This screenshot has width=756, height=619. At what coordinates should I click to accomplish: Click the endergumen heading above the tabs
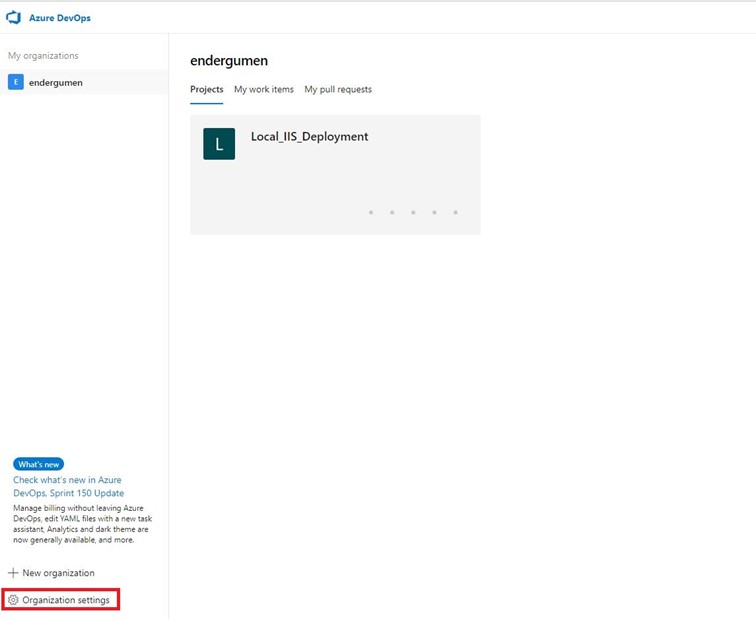pyautogui.click(x=229, y=61)
